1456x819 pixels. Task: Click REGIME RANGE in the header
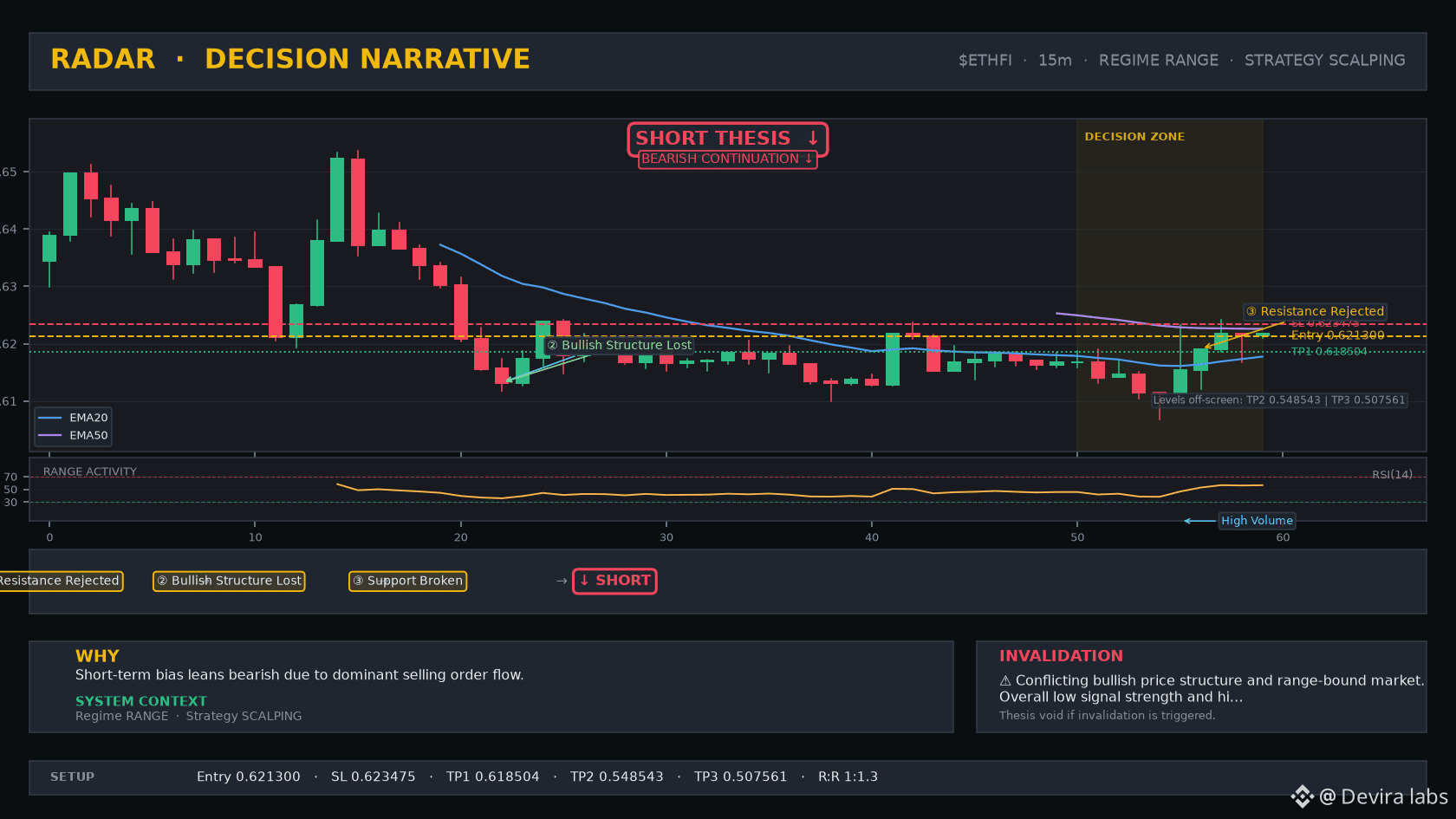click(1158, 61)
